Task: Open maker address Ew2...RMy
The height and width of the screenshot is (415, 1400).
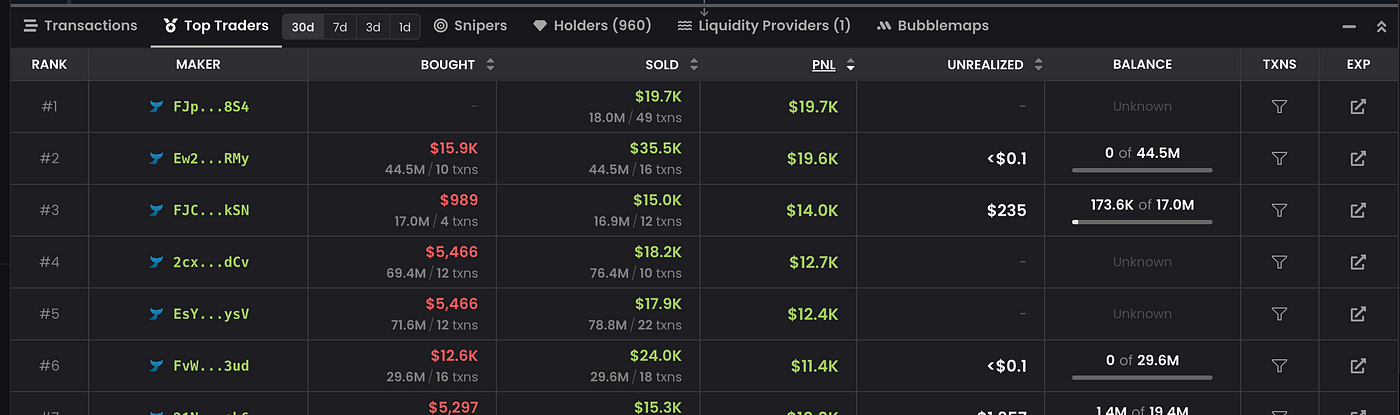Action: pos(211,159)
